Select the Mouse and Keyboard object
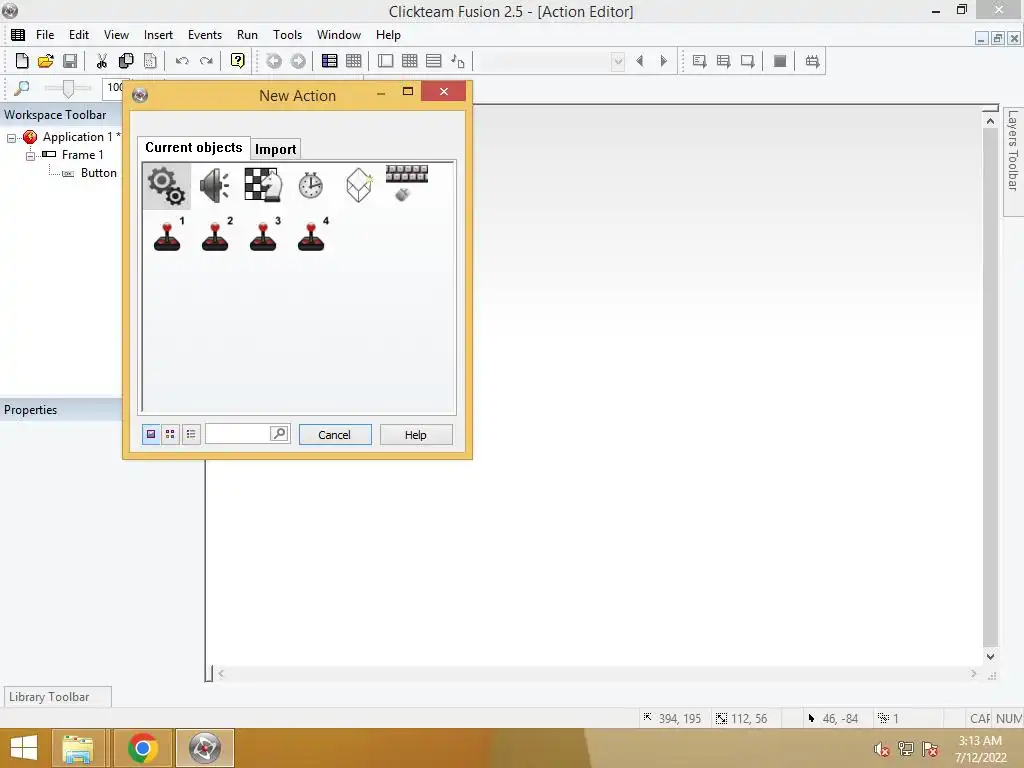This screenshot has height=768, width=1024. [406, 184]
